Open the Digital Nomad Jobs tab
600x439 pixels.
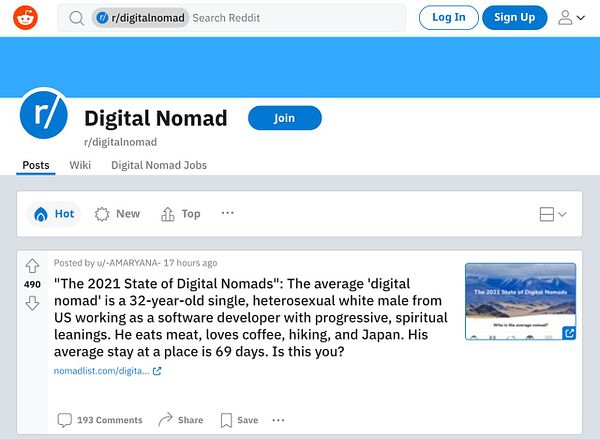(x=159, y=165)
